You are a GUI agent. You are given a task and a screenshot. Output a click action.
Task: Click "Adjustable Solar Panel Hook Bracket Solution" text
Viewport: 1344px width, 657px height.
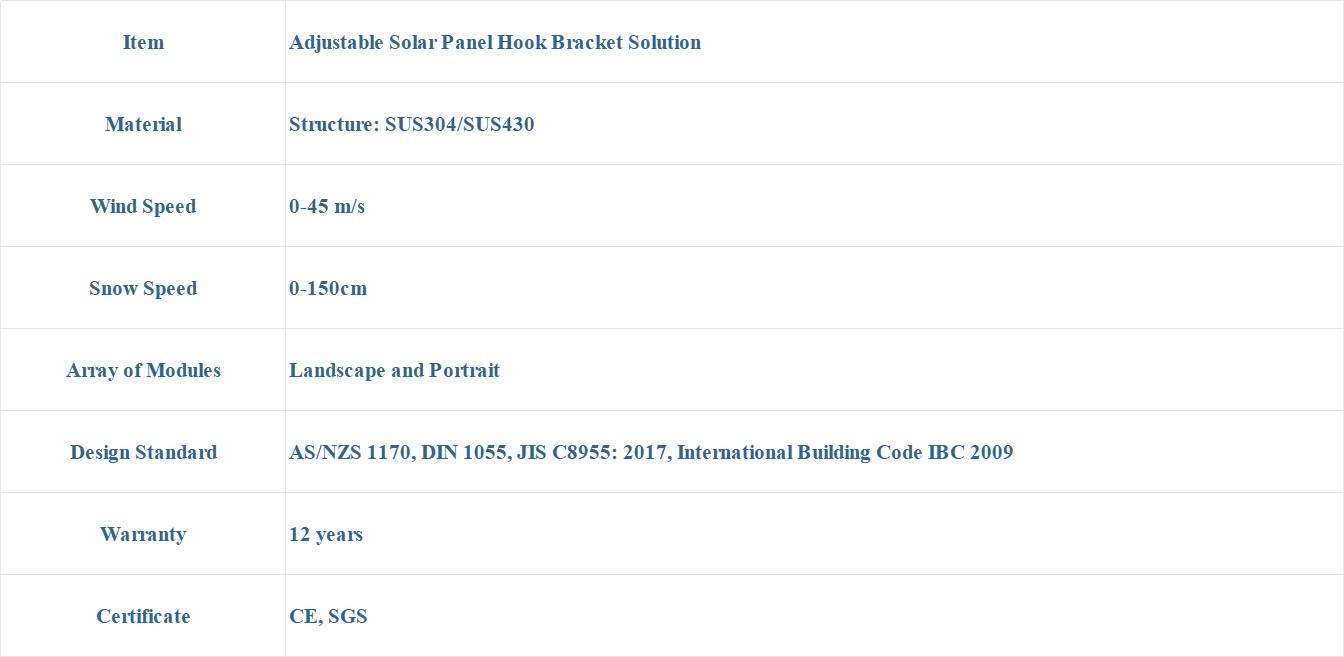(495, 42)
